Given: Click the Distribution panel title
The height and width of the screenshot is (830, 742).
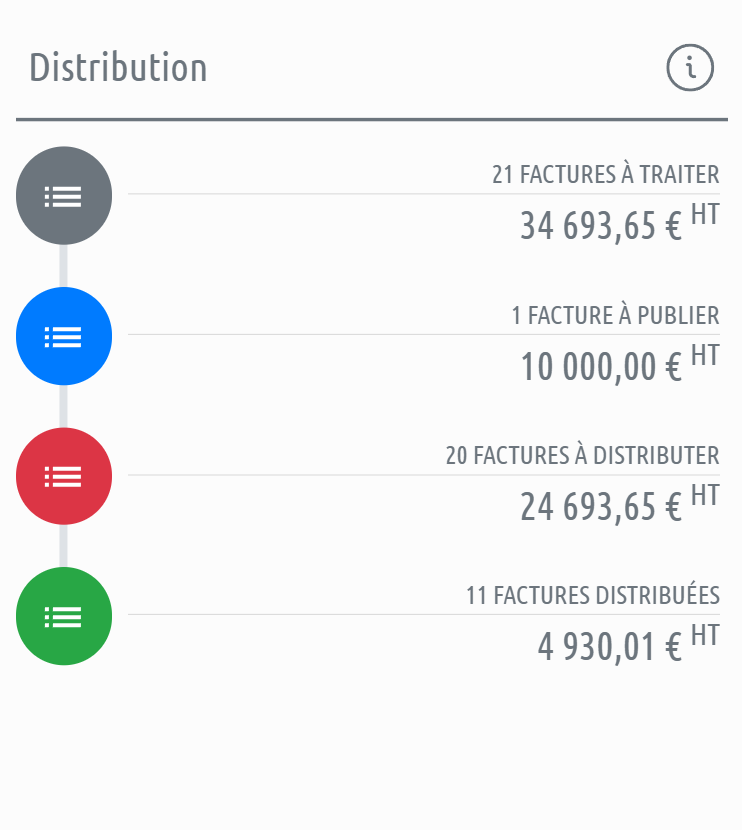Looking at the screenshot, I should point(118,68).
